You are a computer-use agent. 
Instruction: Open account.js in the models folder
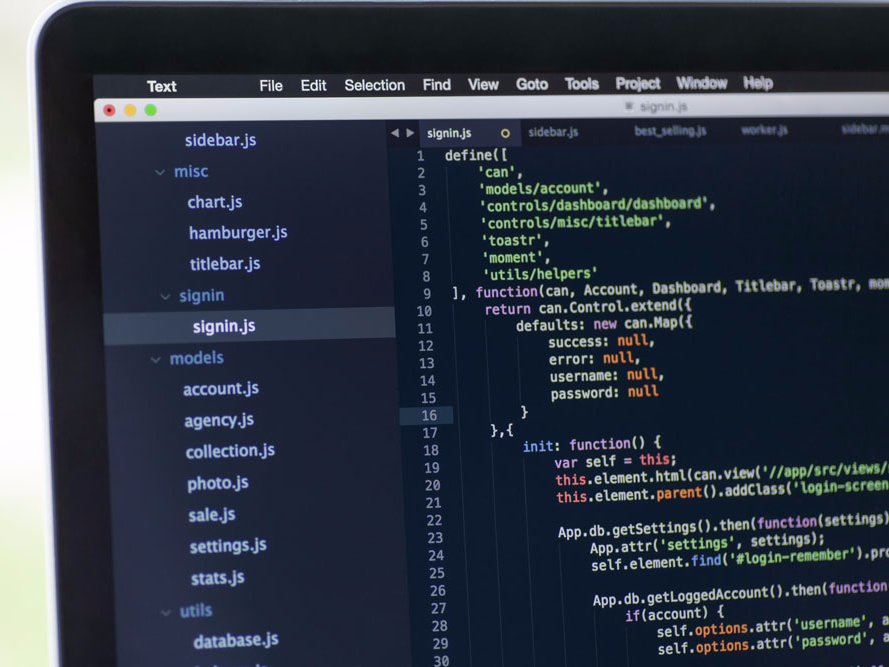tap(220, 389)
